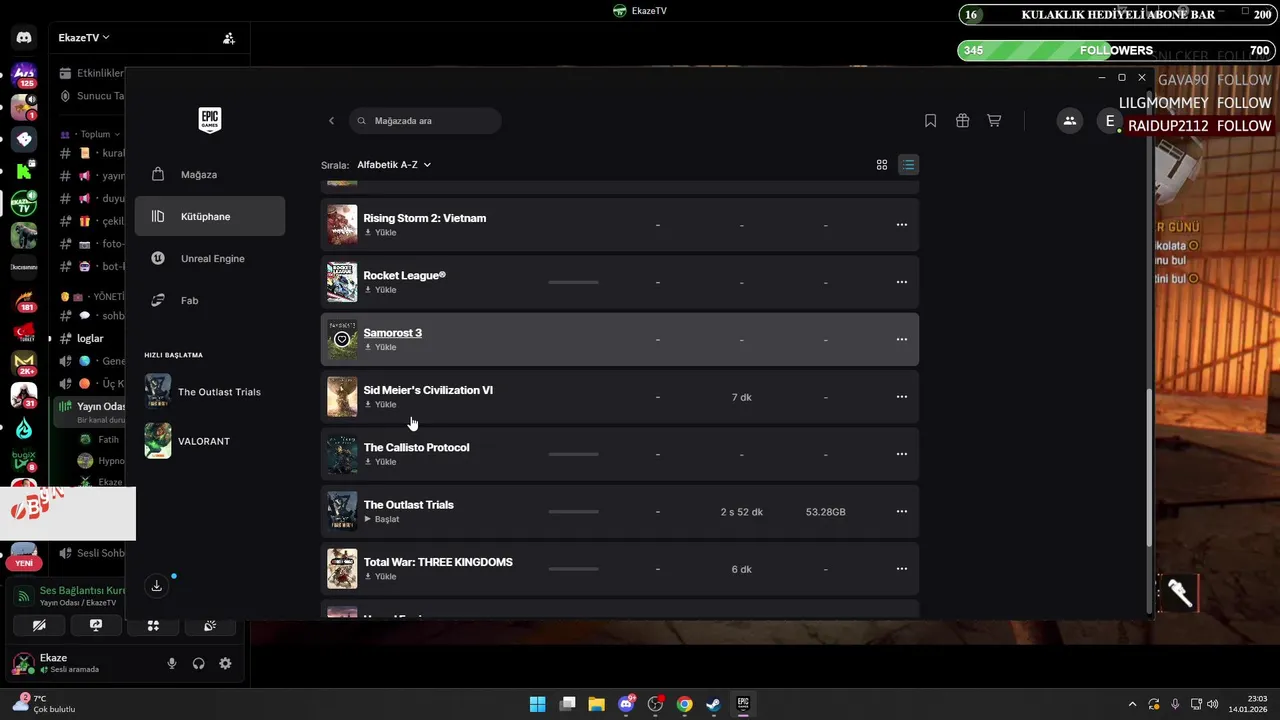
Task: Open the E account profile avatar
Action: pyautogui.click(x=1109, y=121)
